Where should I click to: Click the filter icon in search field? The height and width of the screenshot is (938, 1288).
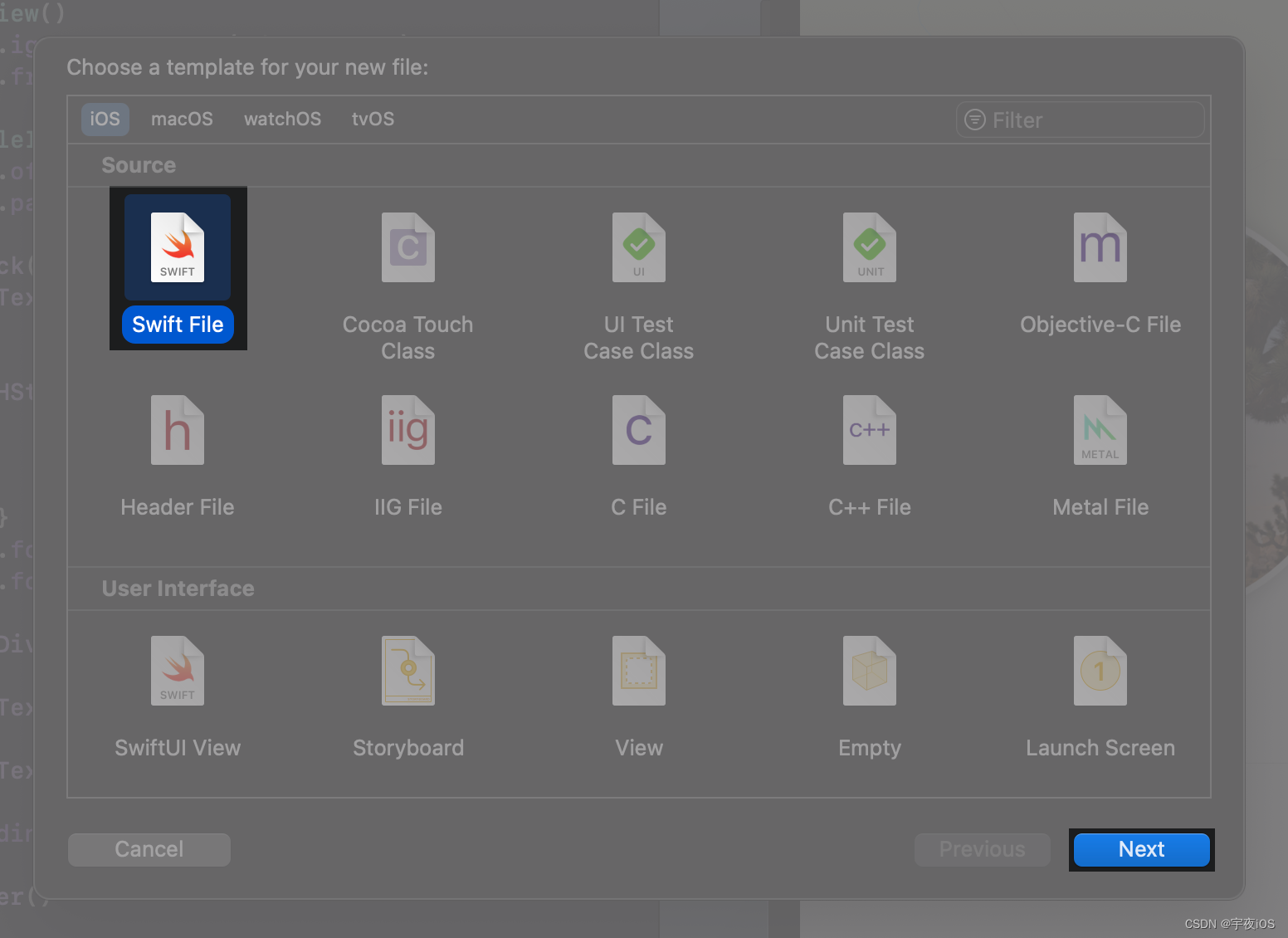pos(976,120)
